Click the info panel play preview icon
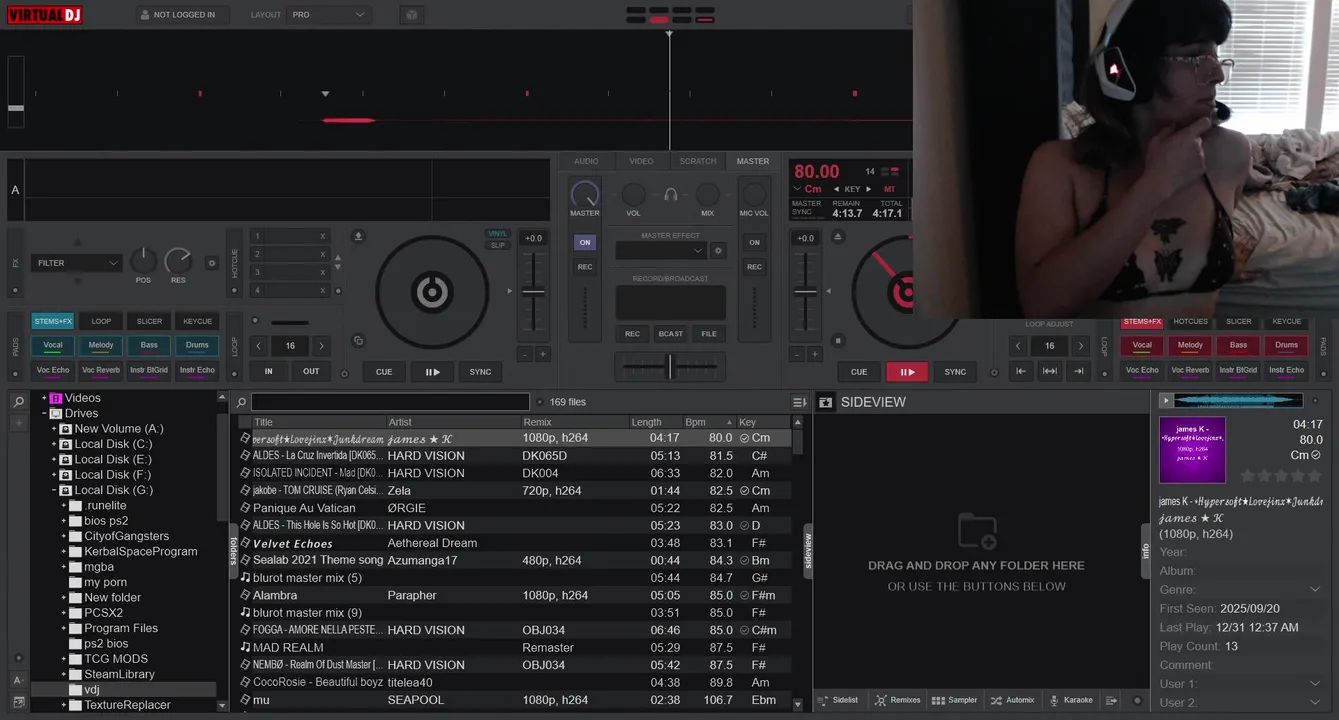The image size is (1339, 720). tap(1165, 401)
